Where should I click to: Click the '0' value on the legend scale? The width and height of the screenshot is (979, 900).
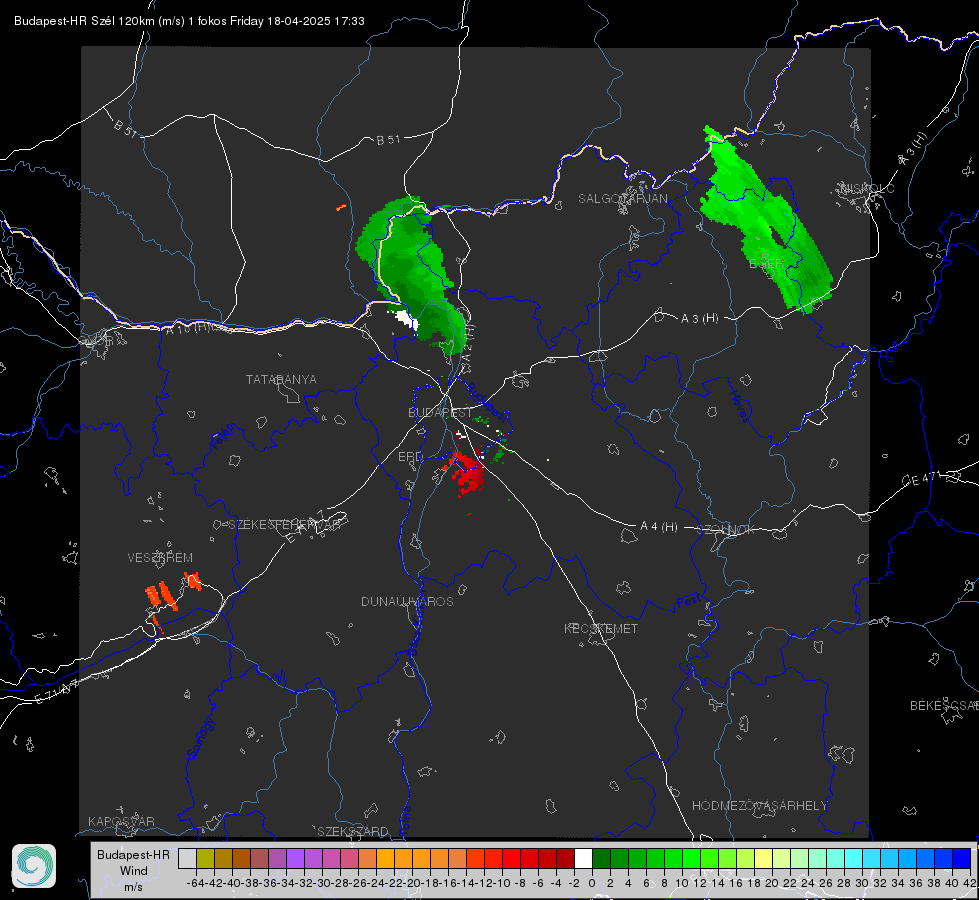(592, 883)
